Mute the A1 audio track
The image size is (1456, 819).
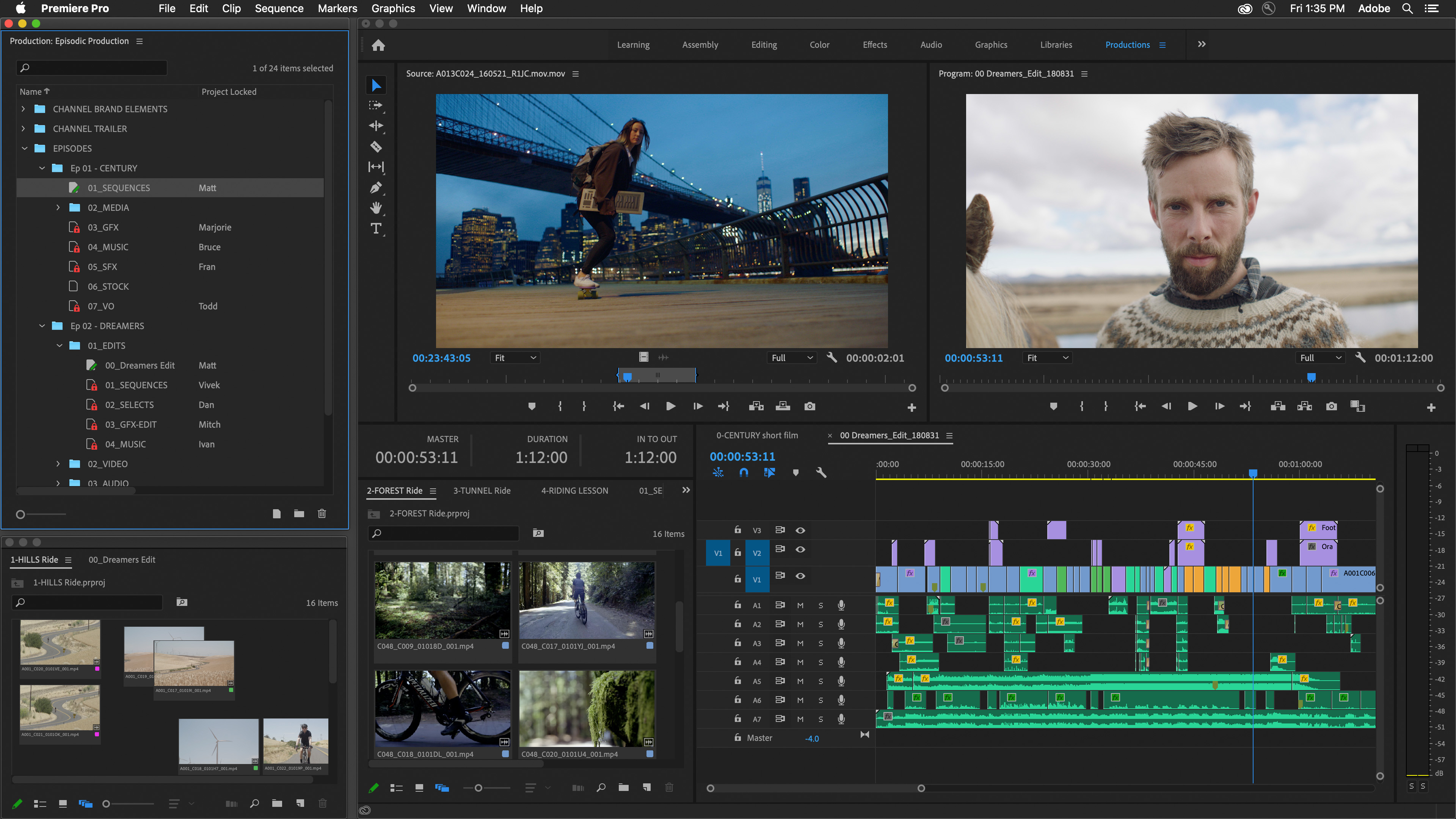[x=800, y=605]
